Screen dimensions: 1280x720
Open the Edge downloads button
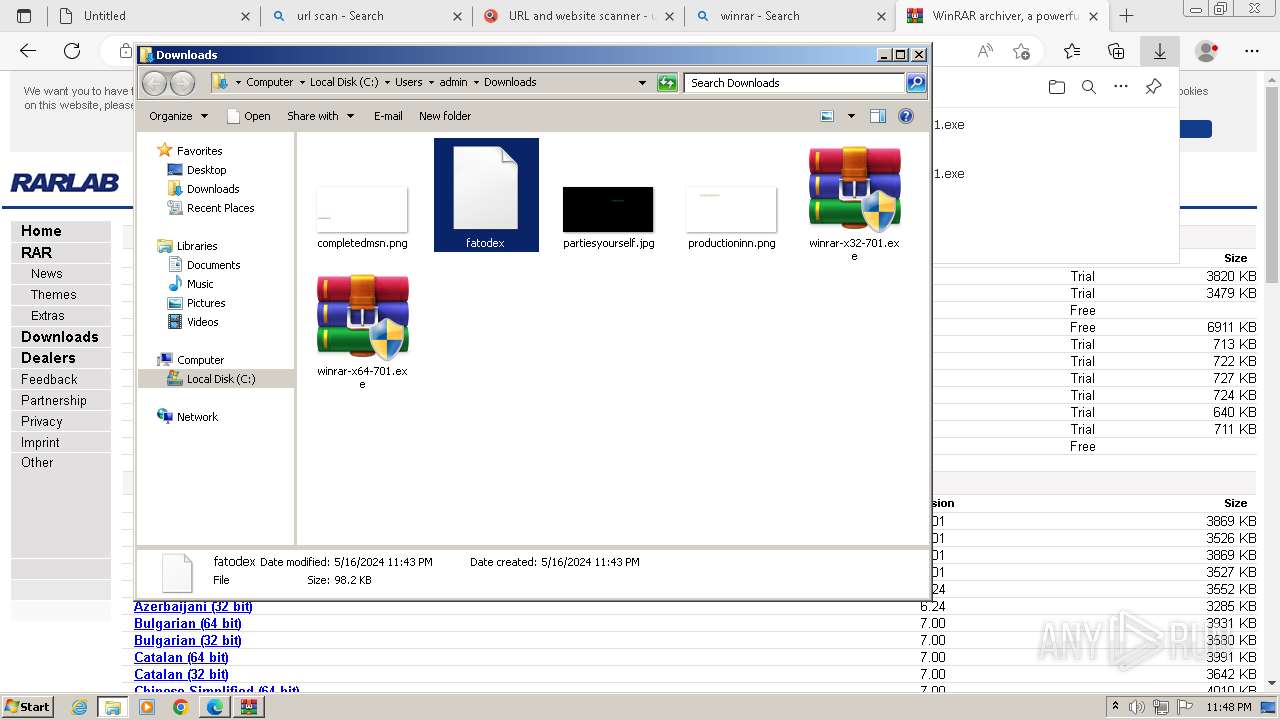[1160, 51]
